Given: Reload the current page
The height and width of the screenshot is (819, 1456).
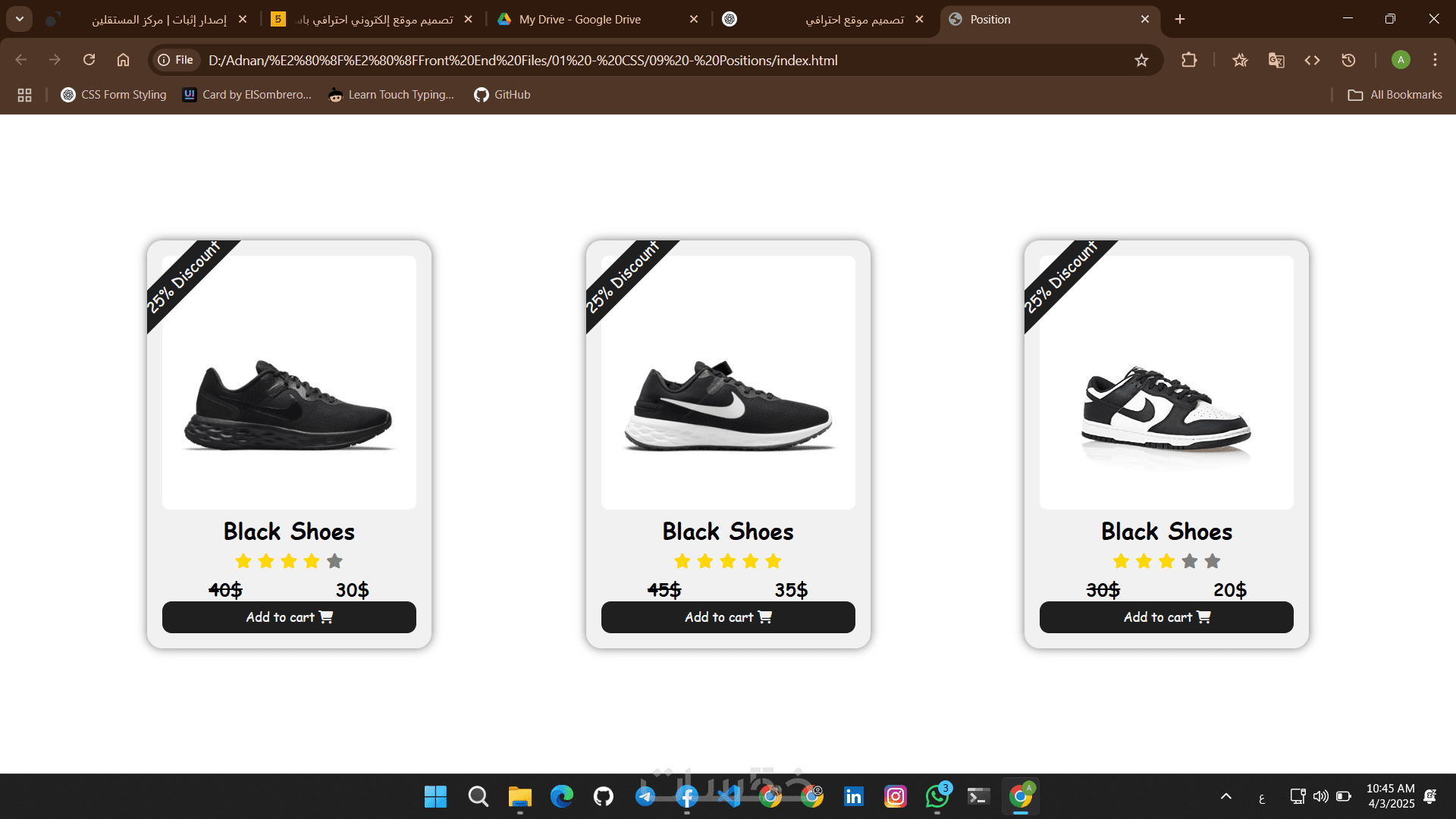Looking at the screenshot, I should pos(89,60).
